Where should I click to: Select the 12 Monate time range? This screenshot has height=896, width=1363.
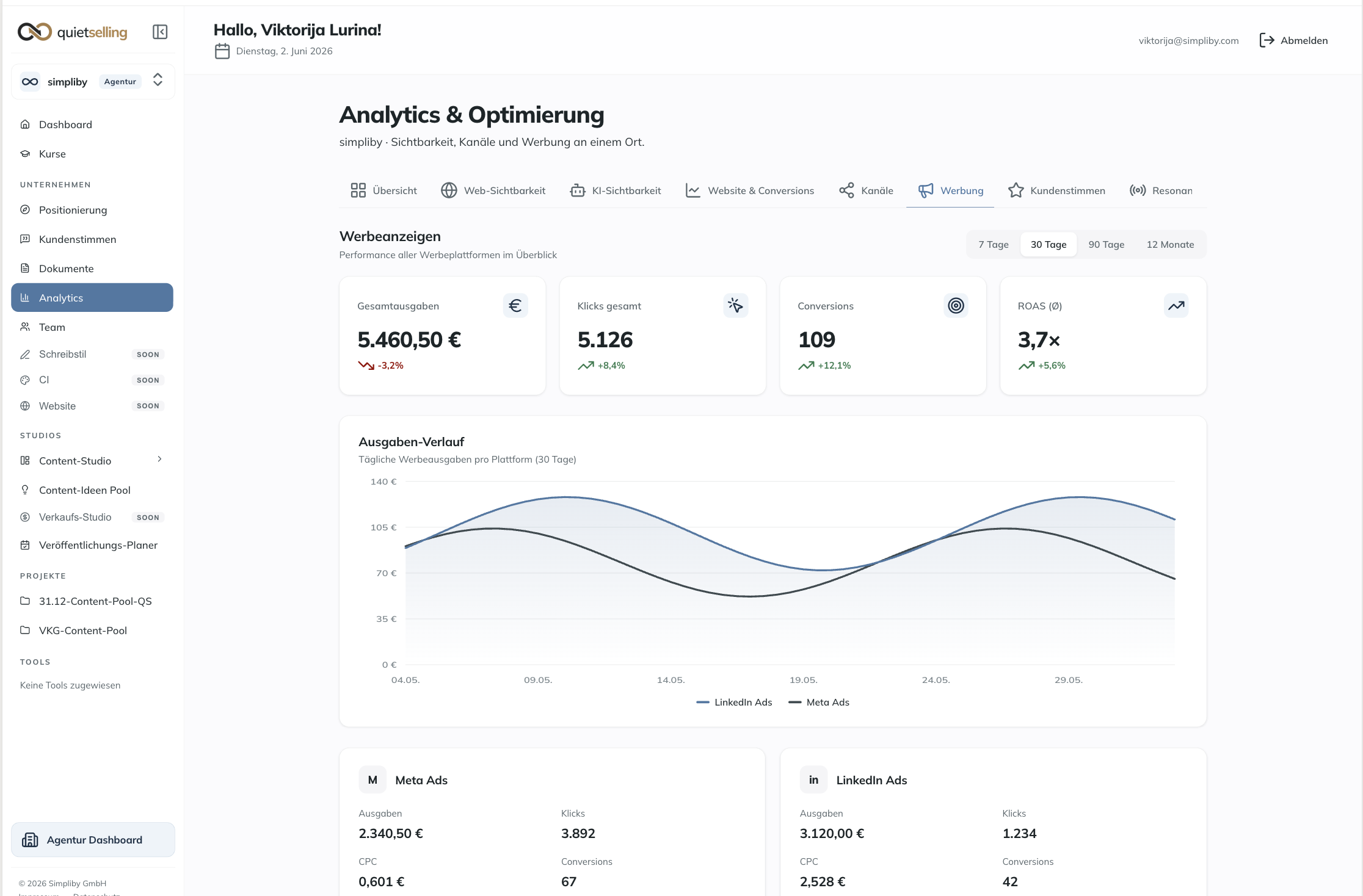click(x=1170, y=244)
